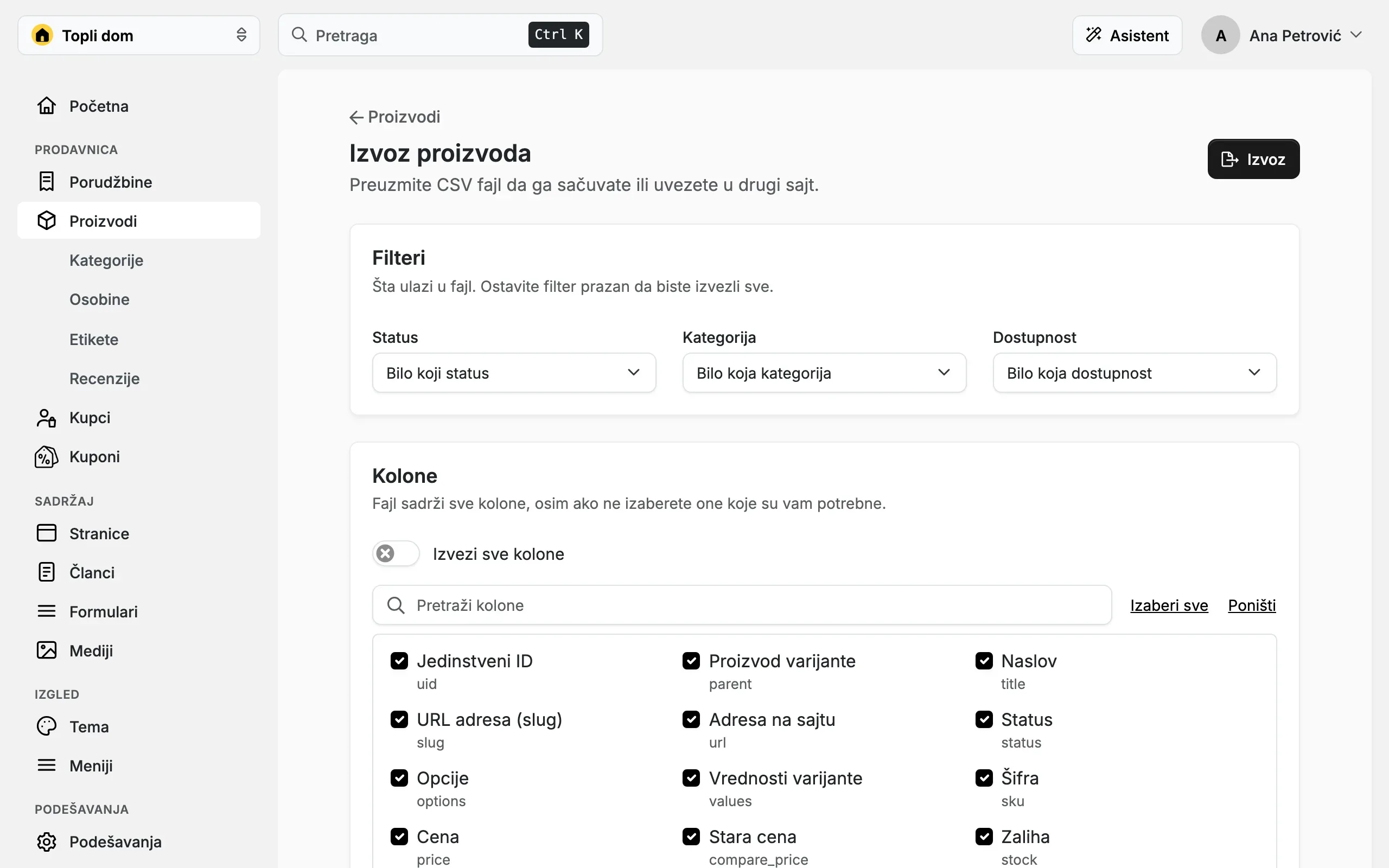The width and height of the screenshot is (1389, 868).
Task: Open Recenzije in the sidebar
Action: (105, 378)
